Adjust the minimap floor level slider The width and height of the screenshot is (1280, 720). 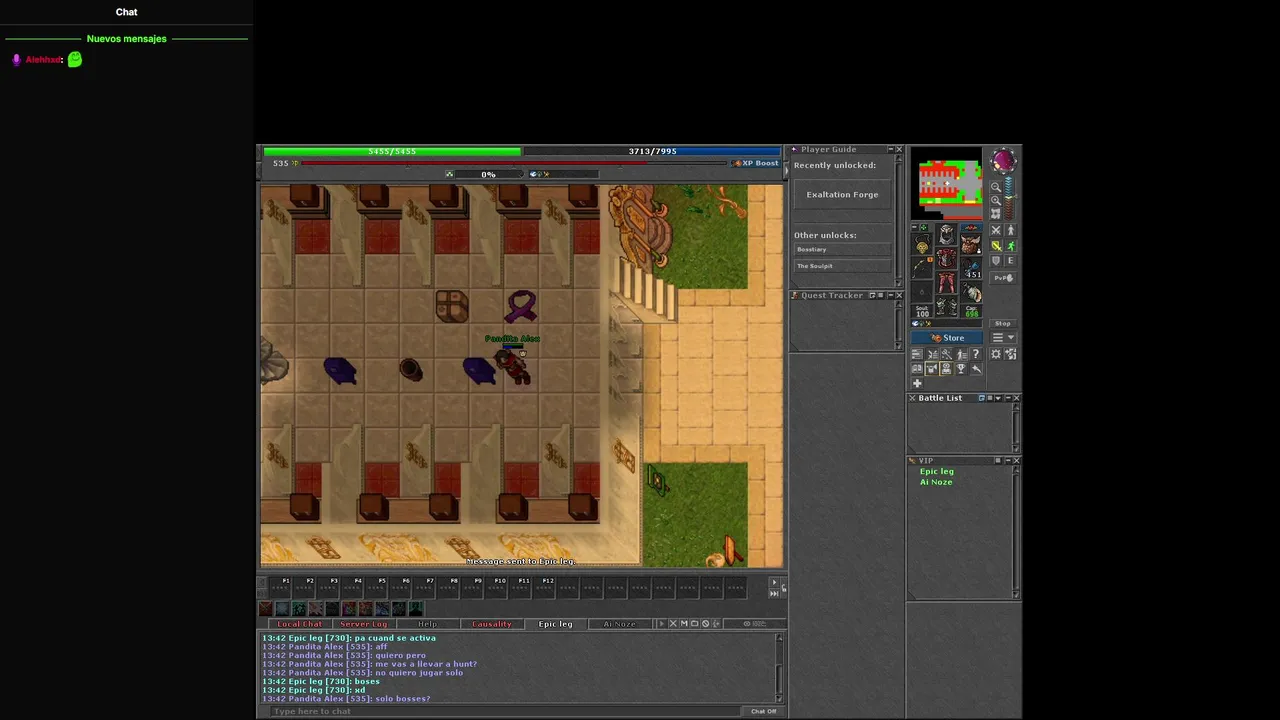(1010, 198)
